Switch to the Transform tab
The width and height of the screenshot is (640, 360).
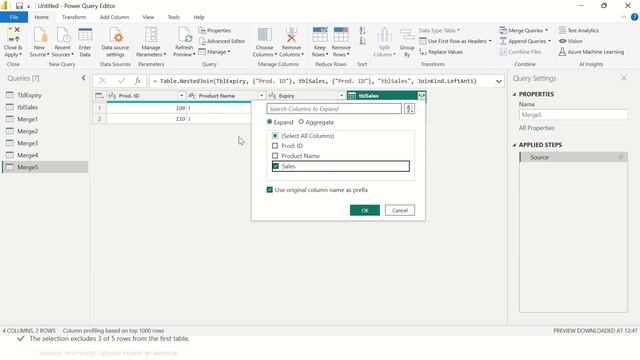point(74,17)
